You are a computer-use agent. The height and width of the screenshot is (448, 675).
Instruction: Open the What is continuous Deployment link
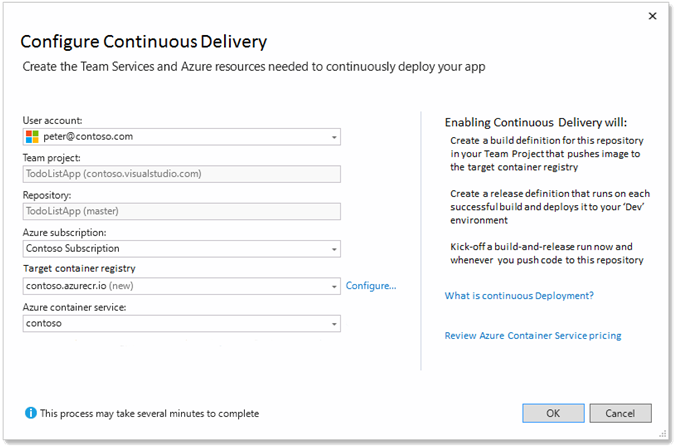(x=519, y=296)
